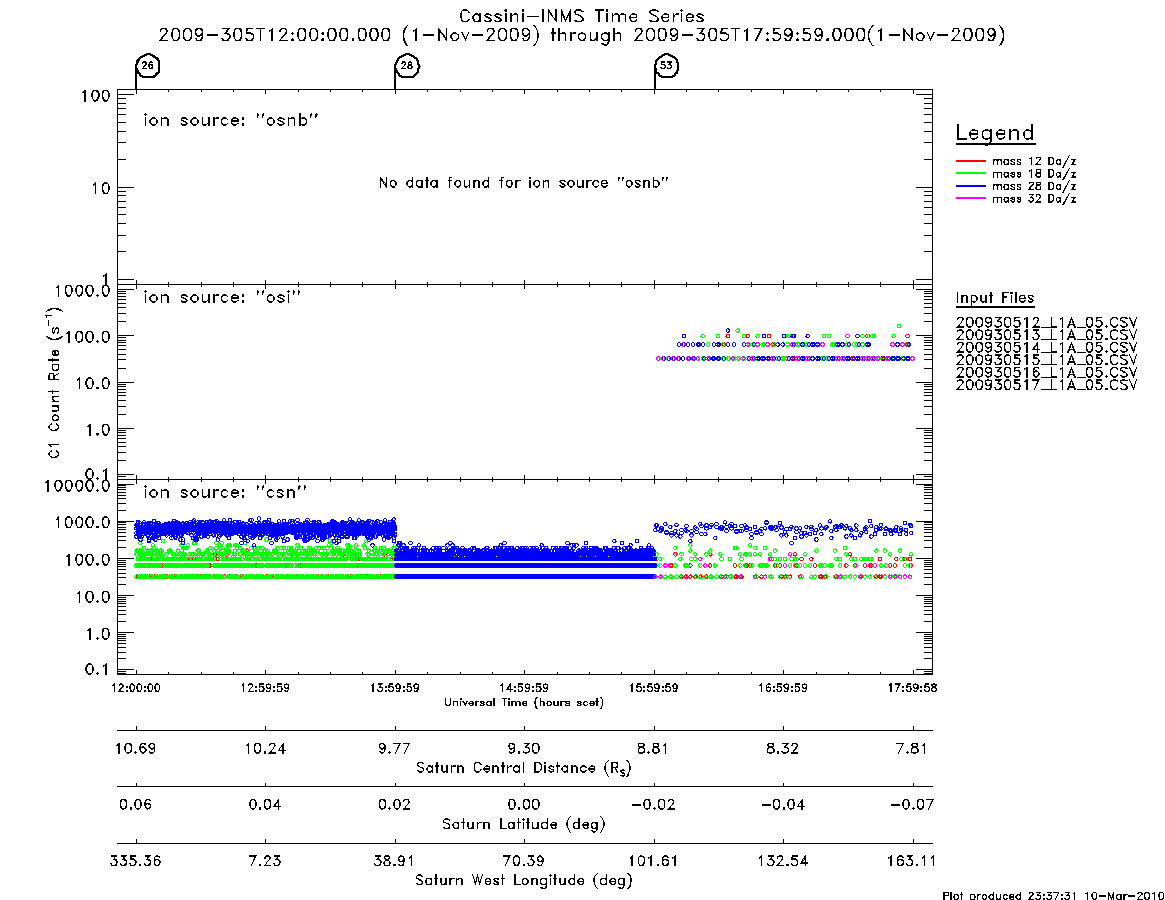Select input file 200930517_L1A_05.CSV

[x=1046, y=385]
